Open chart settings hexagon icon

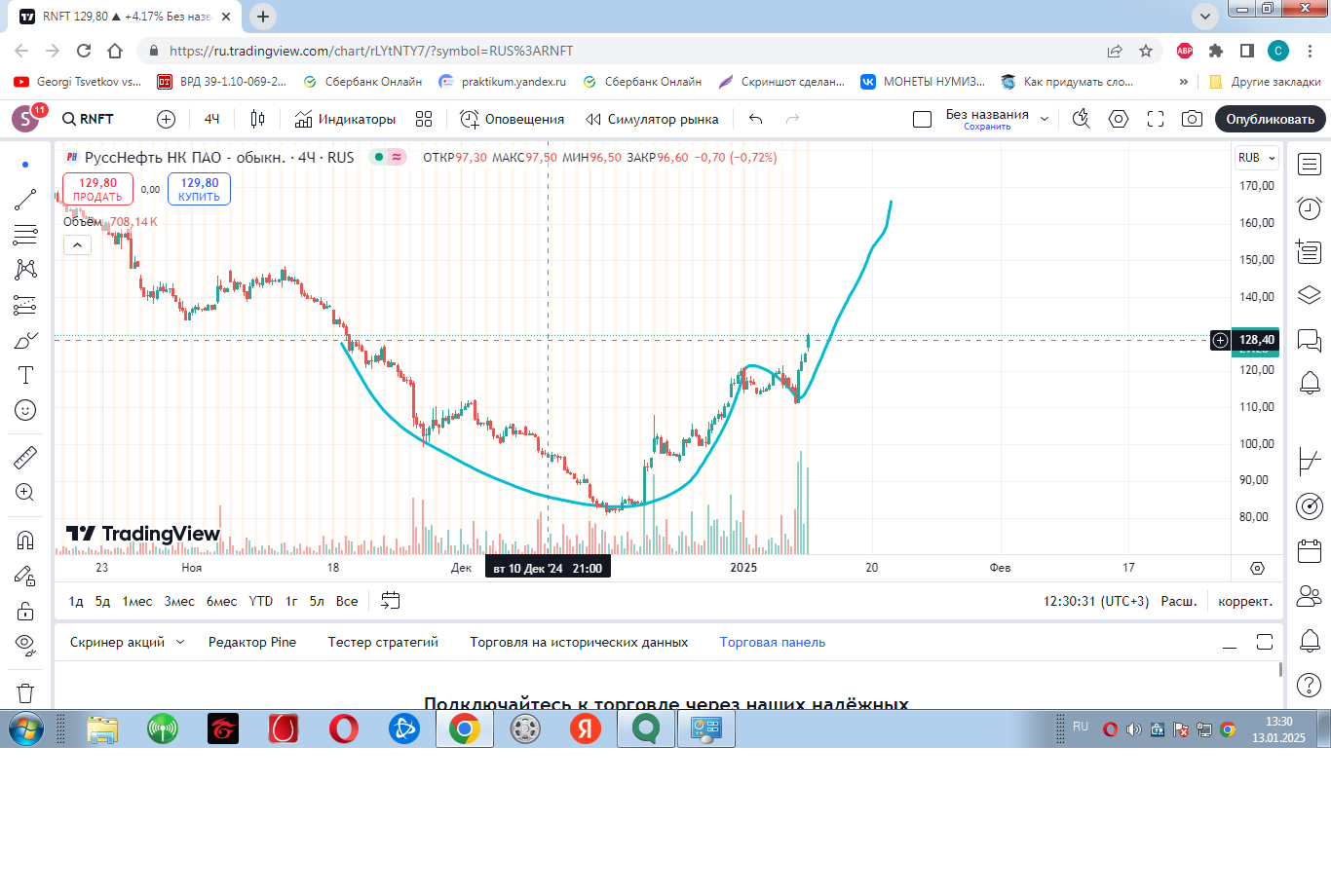point(1119,119)
